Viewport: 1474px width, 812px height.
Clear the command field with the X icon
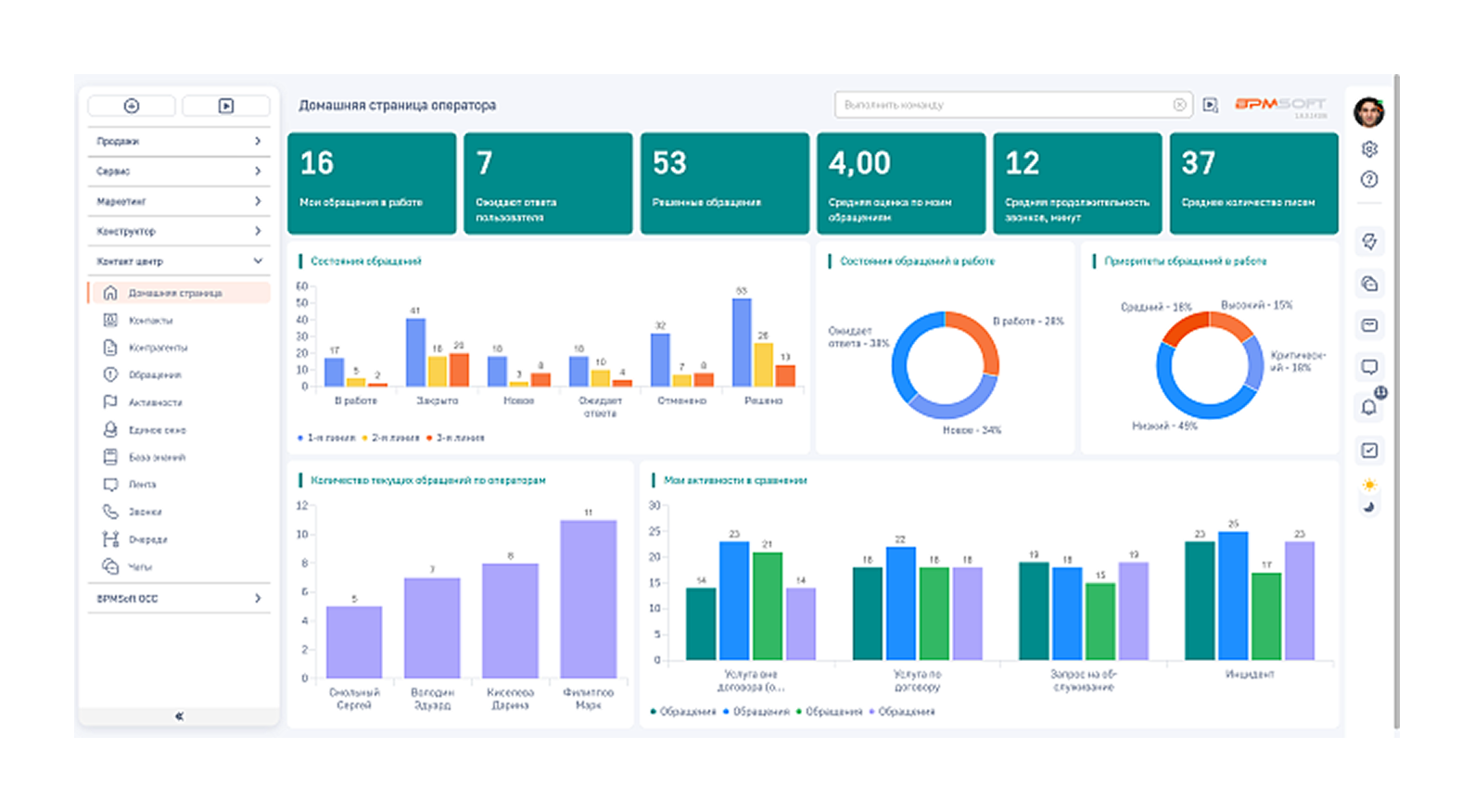point(1179,105)
